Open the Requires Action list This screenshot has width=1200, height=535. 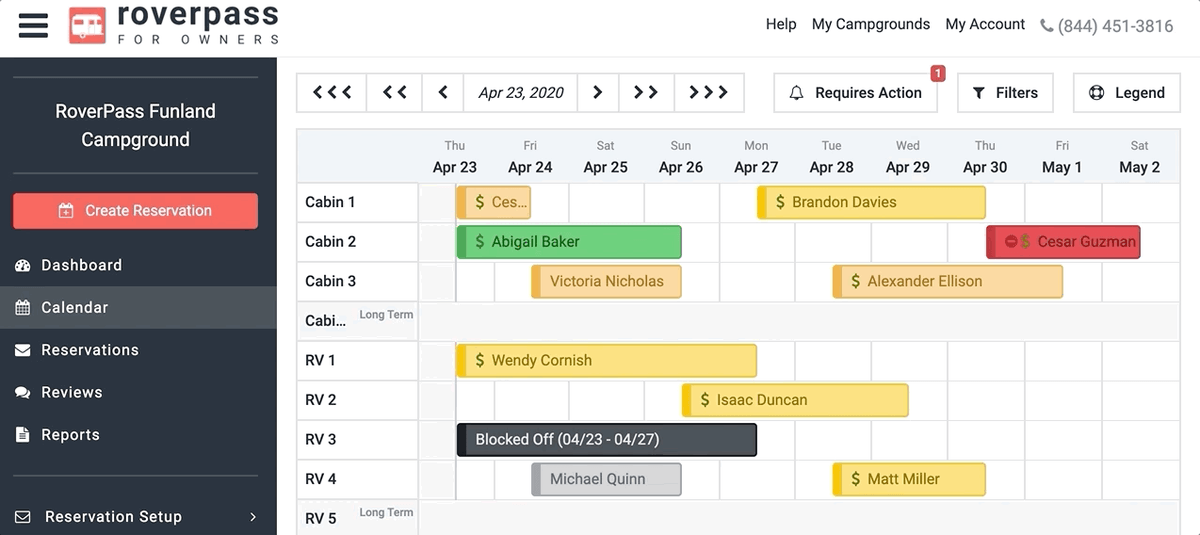[855, 93]
